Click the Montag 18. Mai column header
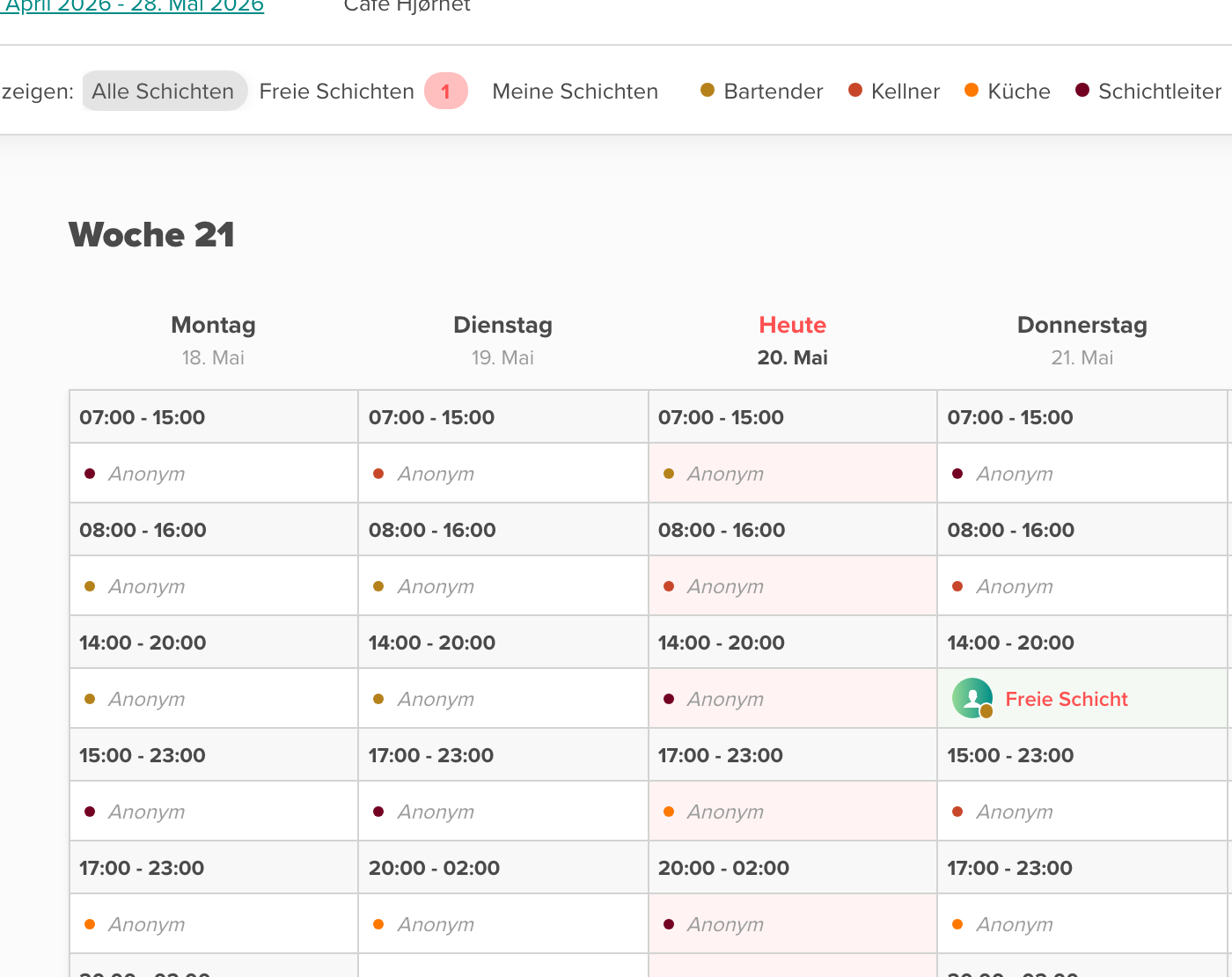This screenshot has height=977, width=1232. (214, 341)
